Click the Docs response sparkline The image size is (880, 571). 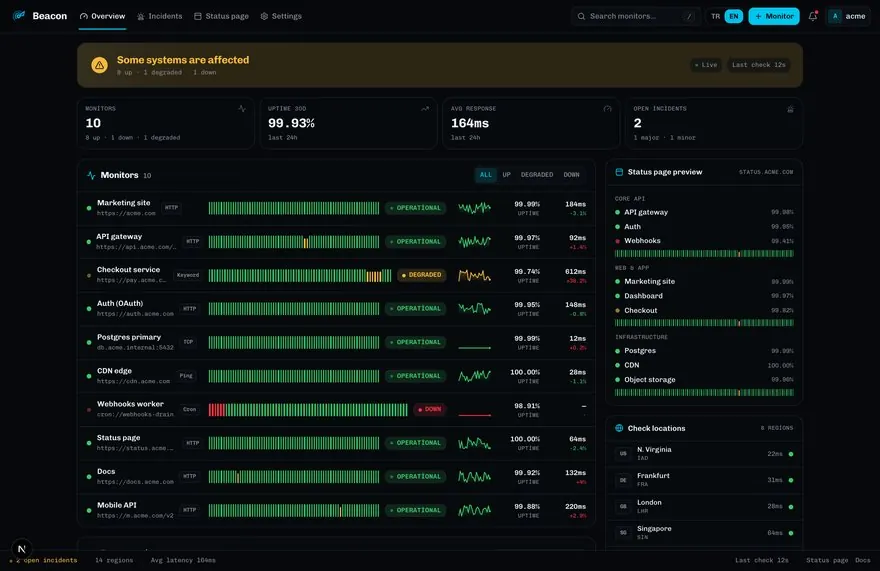click(x=474, y=477)
